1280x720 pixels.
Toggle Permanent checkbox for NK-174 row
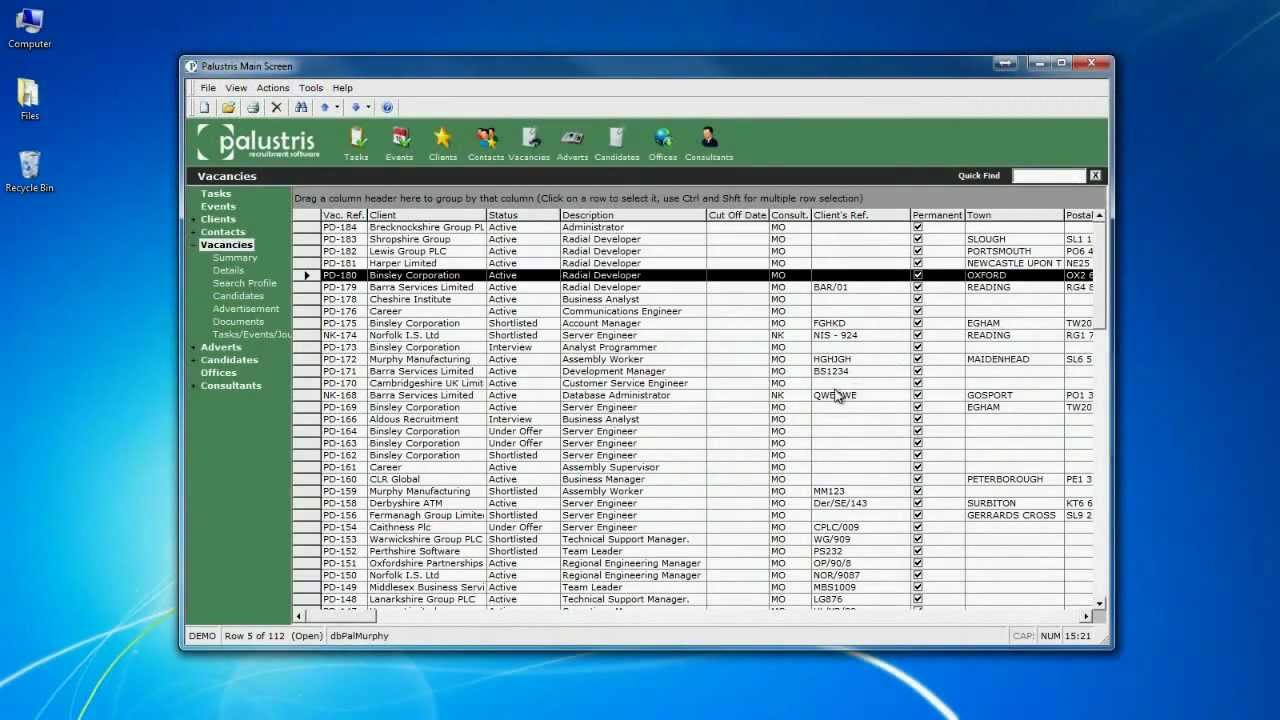tap(918, 335)
